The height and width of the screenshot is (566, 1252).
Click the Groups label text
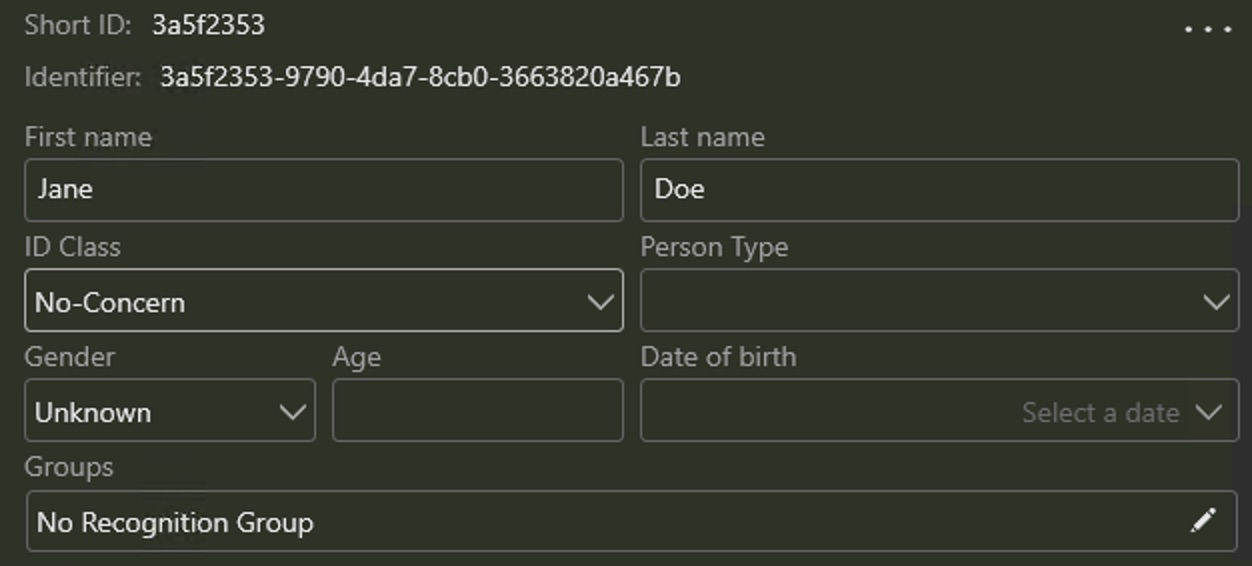click(x=68, y=467)
